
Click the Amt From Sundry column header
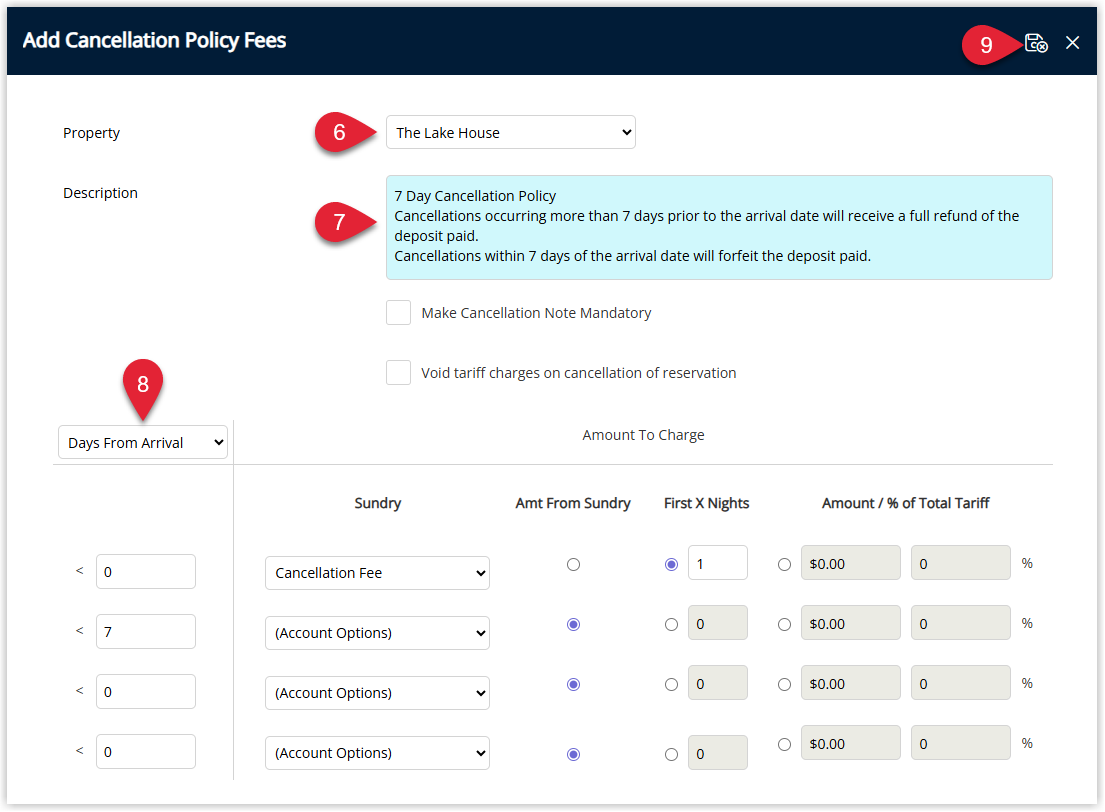[x=573, y=503]
